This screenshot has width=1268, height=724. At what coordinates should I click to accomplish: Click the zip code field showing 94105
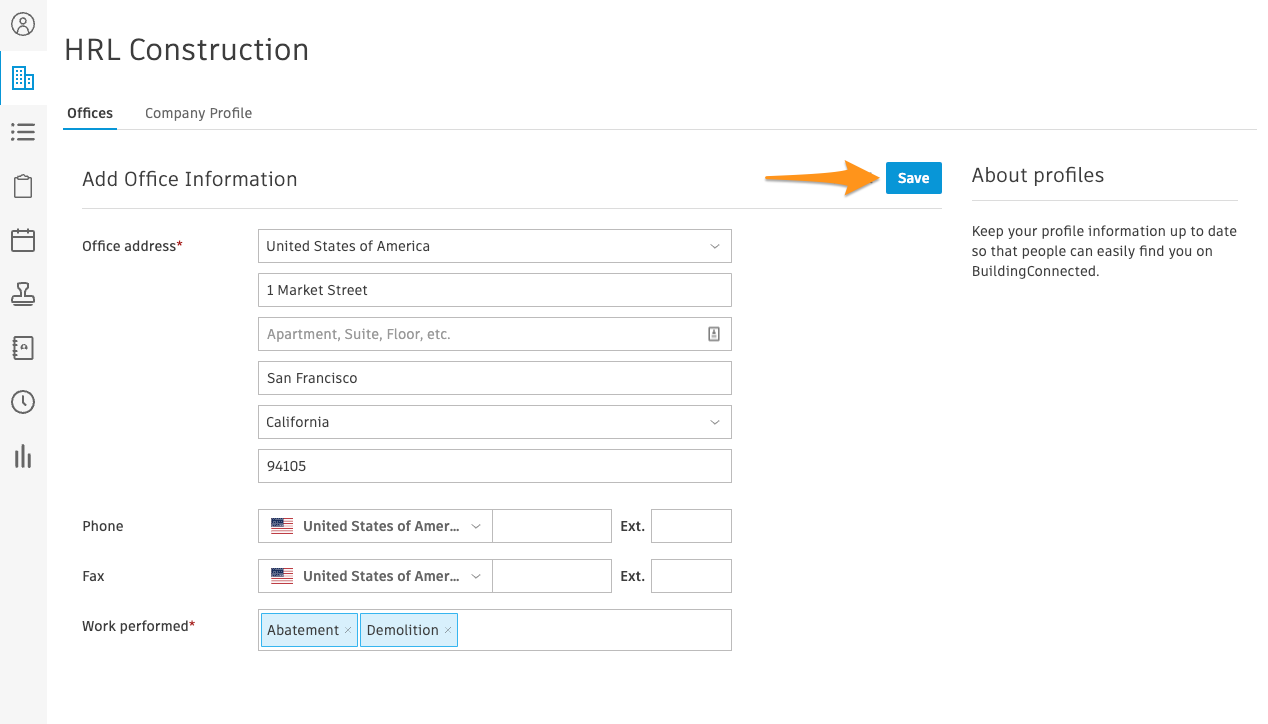pos(495,466)
